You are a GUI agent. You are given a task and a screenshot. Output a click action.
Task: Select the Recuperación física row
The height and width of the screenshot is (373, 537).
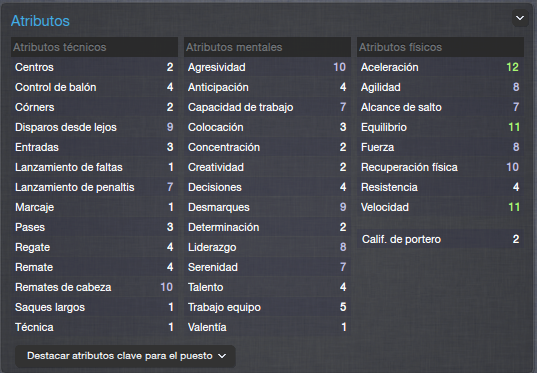[x=440, y=167]
